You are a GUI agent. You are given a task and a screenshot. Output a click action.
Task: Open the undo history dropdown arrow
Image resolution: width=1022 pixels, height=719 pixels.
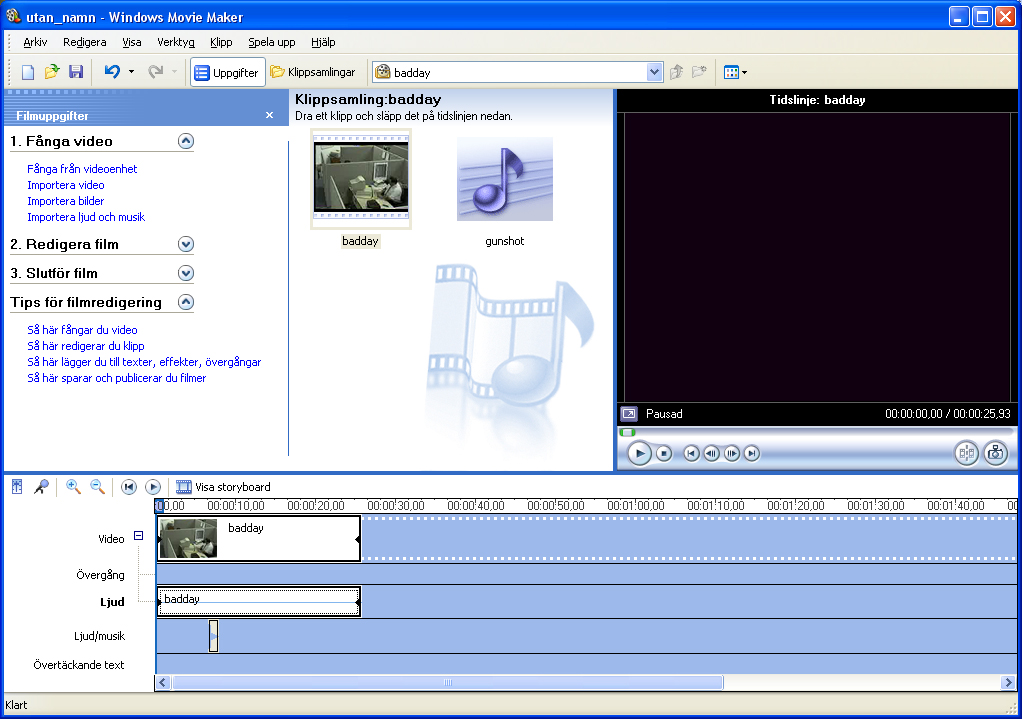[131, 72]
